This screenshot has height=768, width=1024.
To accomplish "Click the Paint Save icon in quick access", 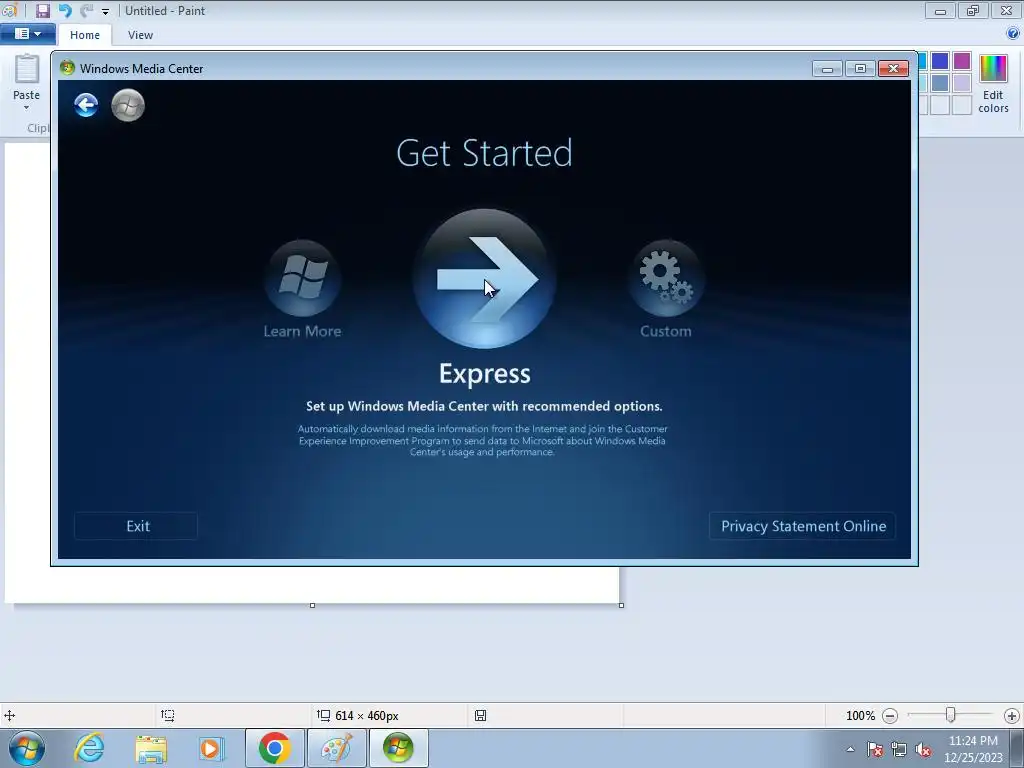I will coord(42,10).
